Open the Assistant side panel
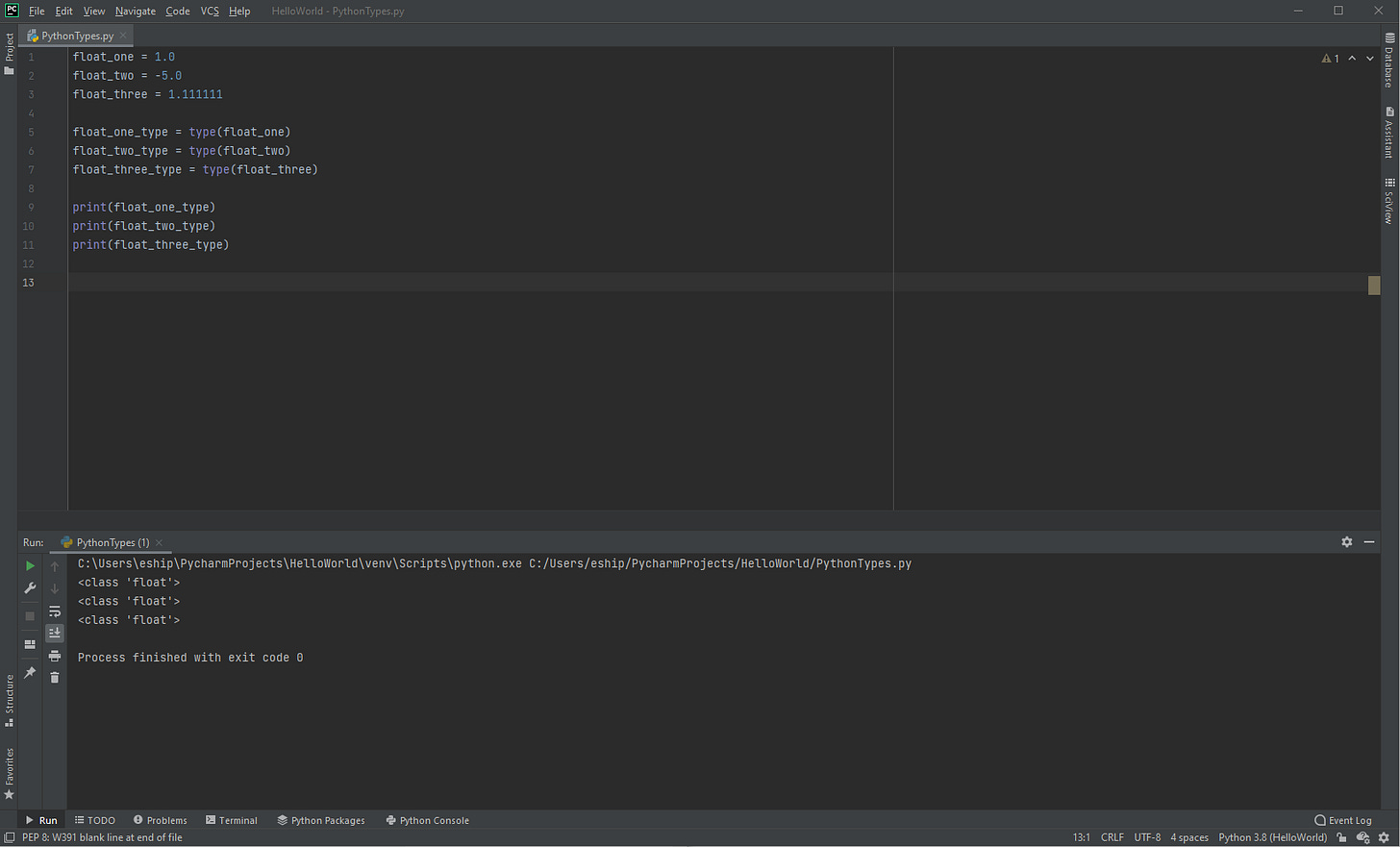 tap(1389, 133)
